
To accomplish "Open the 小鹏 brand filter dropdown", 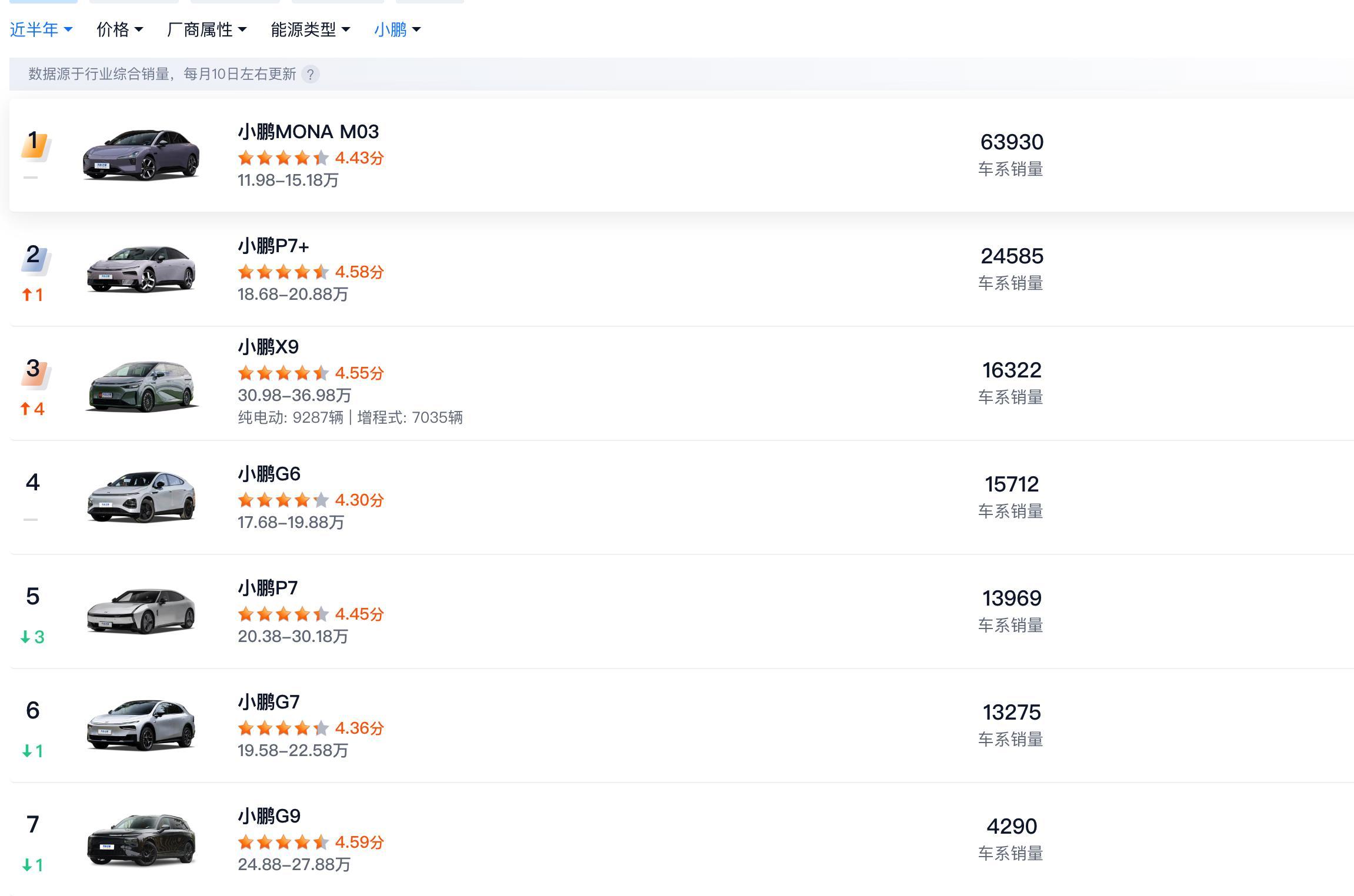I will tap(397, 29).
